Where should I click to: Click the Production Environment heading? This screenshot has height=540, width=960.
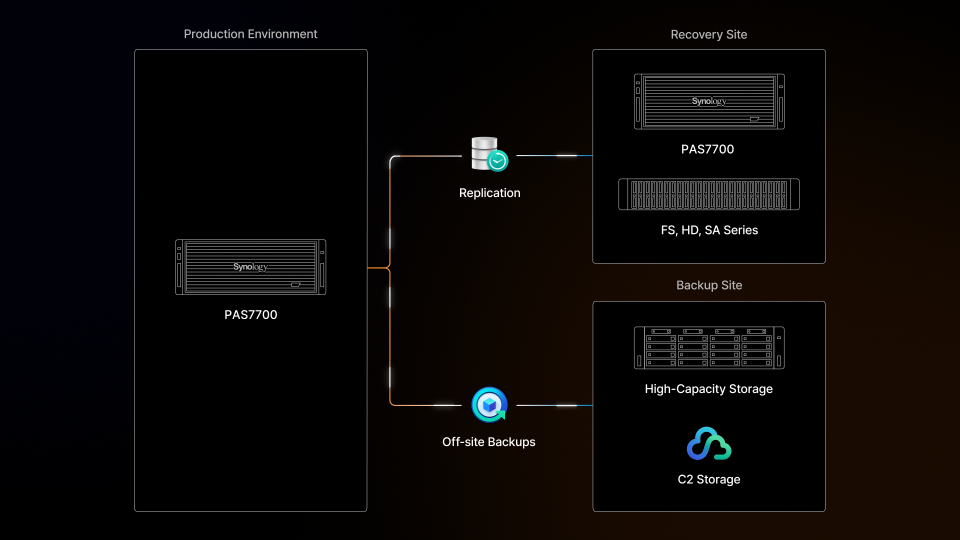point(250,34)
